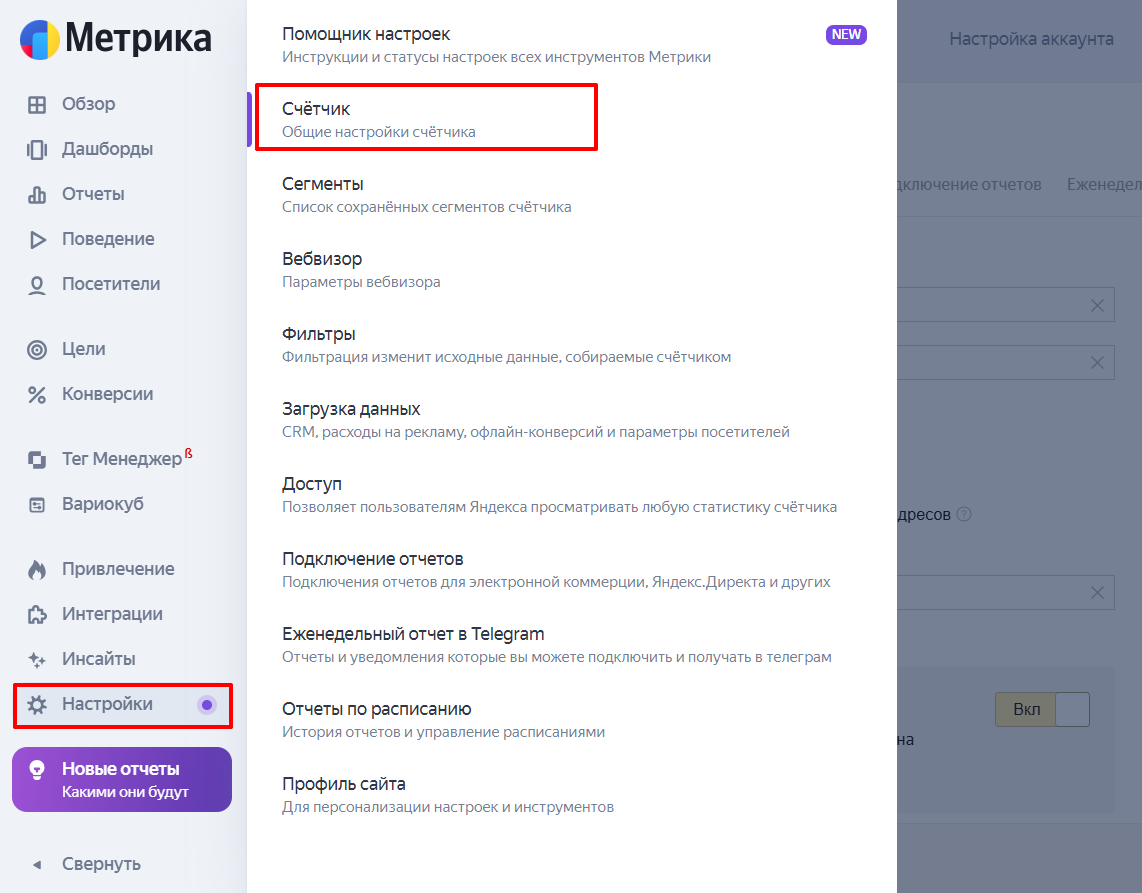Image resolution: width=1142 pixels, height=893 pixels.
Task: Open Посетители via the person icon
Action: (37, 285)
